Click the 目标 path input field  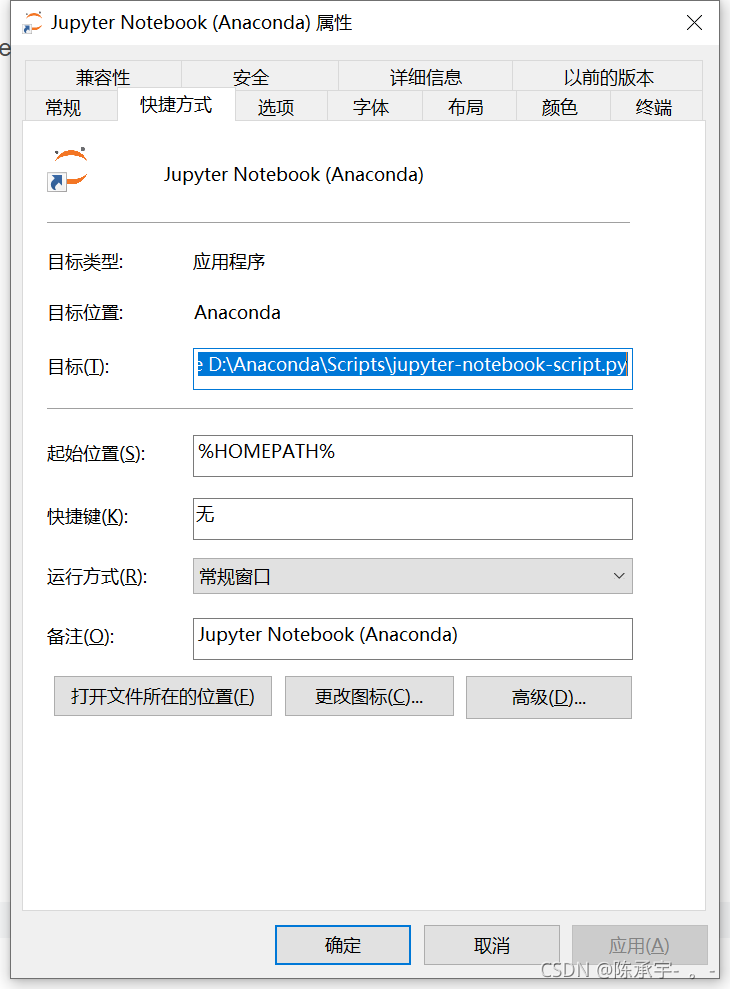pyautogui.click(x=413, y=369)
